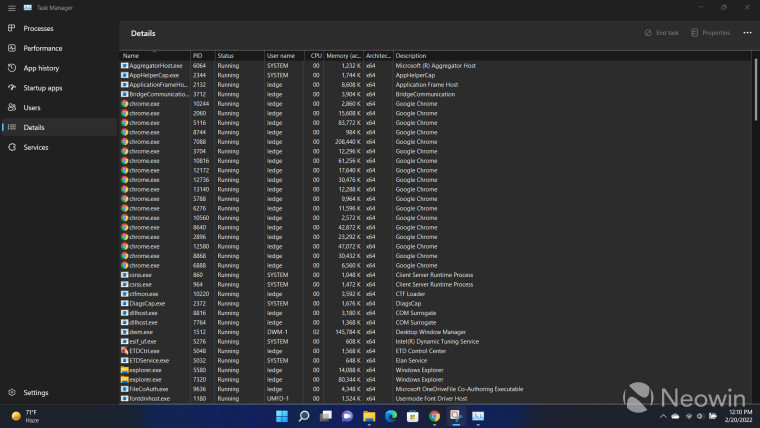
Task: Sort by the Status column header
Action: click(239, 56)
